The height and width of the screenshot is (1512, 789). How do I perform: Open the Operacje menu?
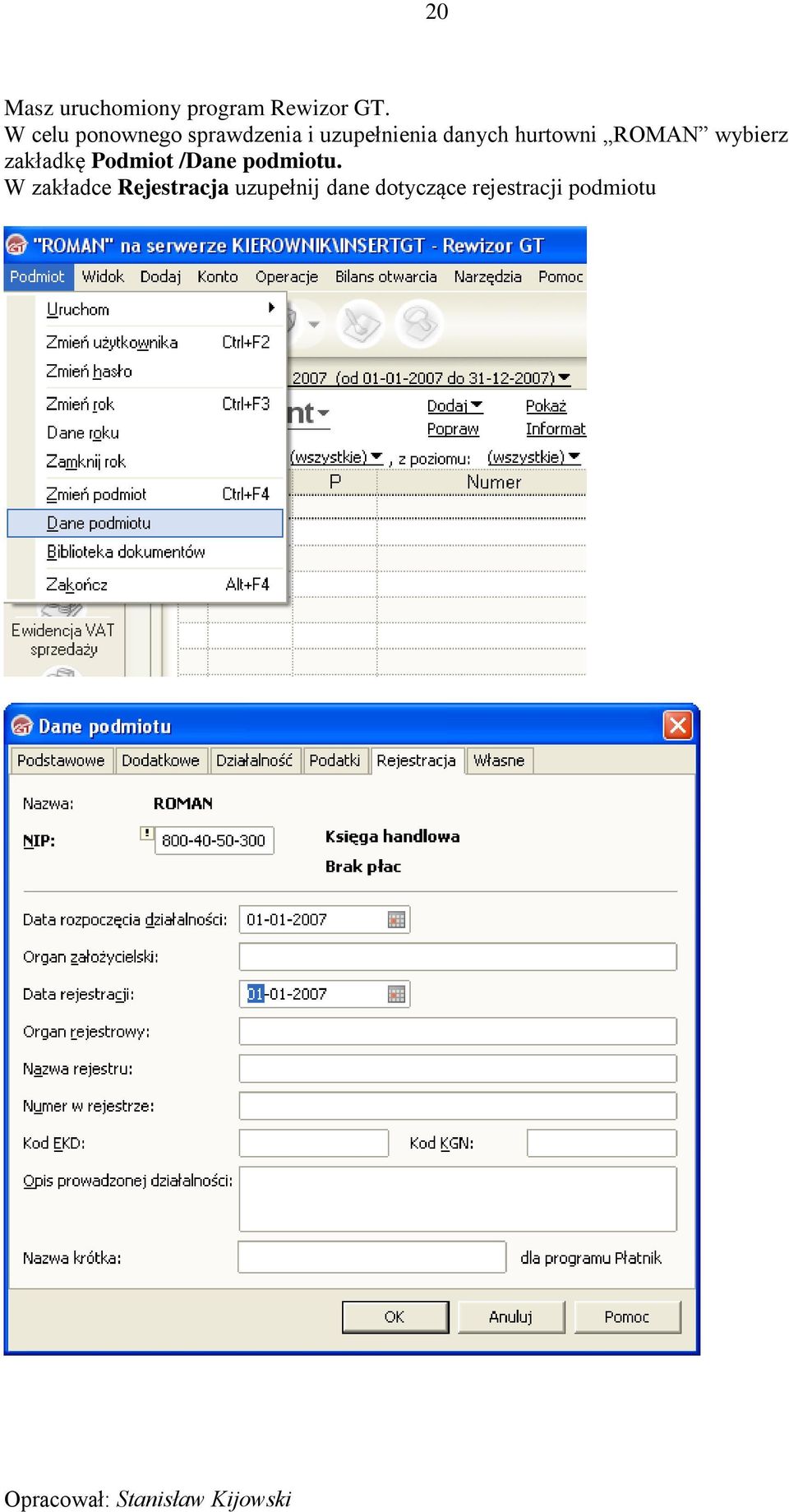point(287,277)
